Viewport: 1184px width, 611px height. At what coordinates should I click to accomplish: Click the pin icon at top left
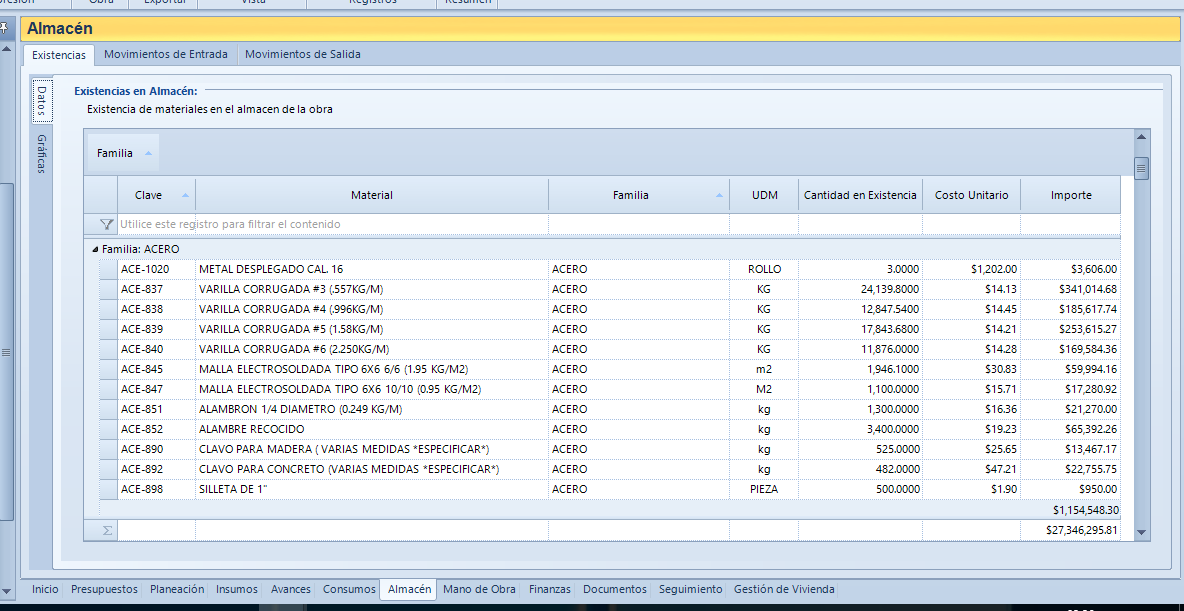point(4,28)
